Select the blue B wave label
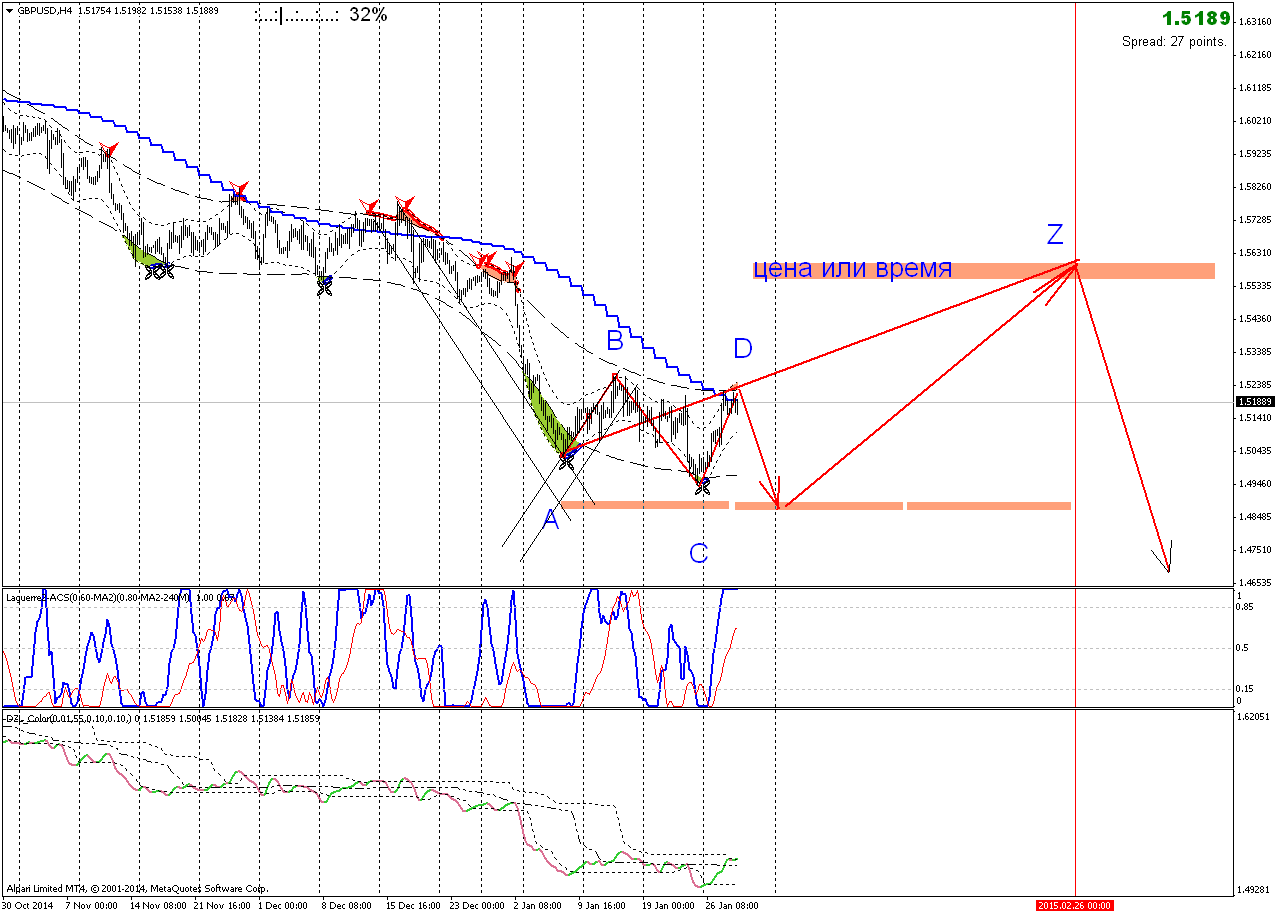 click(x=614, y=342)
